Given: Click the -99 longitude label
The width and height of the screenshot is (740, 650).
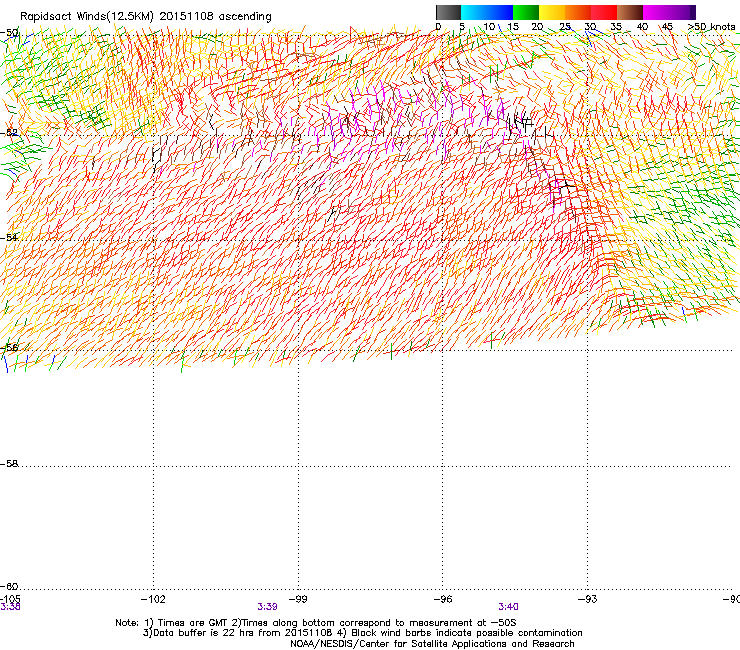Looking at the screenshot, I should [298, 599].
